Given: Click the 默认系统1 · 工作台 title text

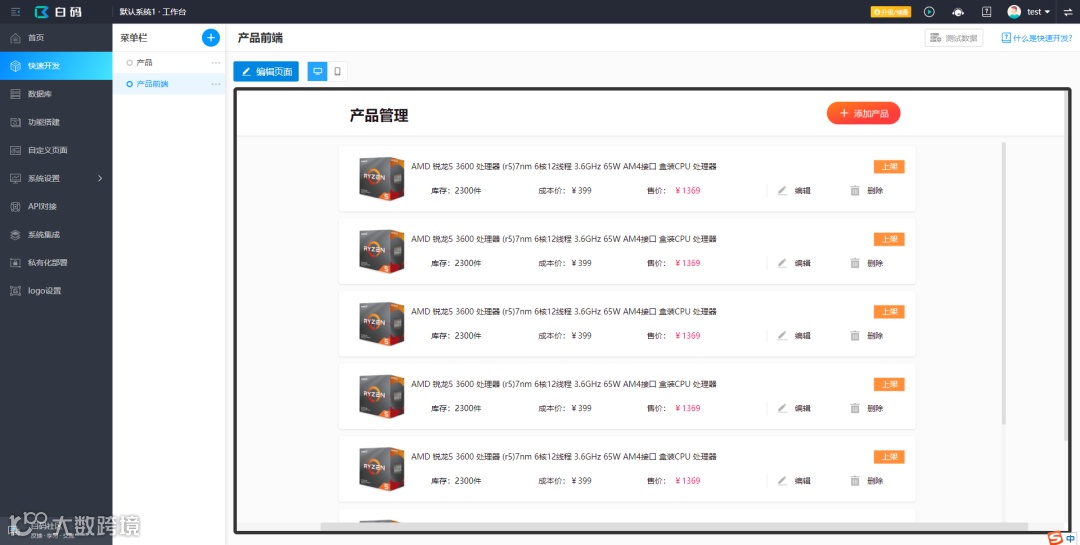Looking at the screenshot, I should tap(153, 12).
